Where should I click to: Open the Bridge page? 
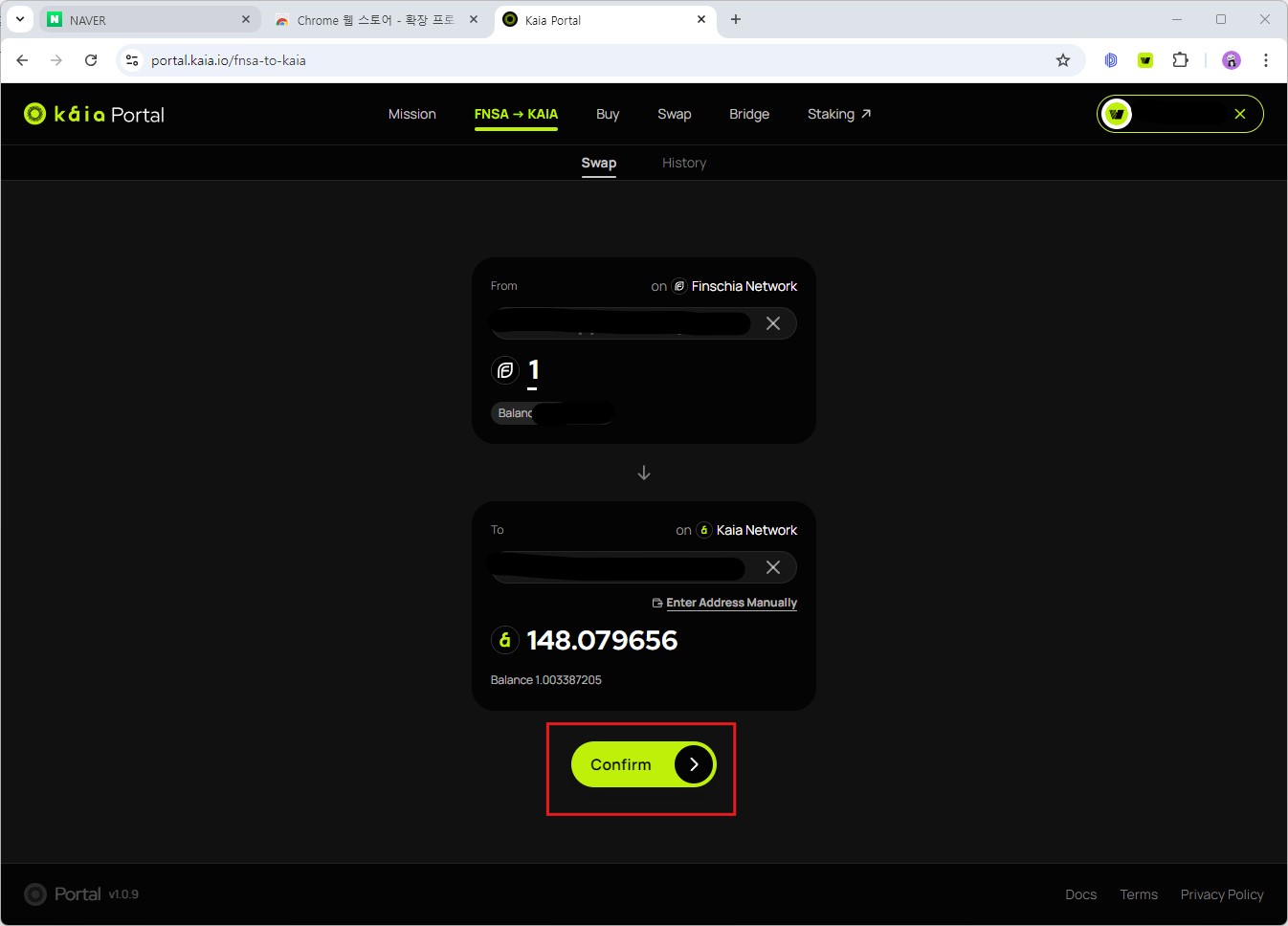pyautogui.click(x=749, y=114)
